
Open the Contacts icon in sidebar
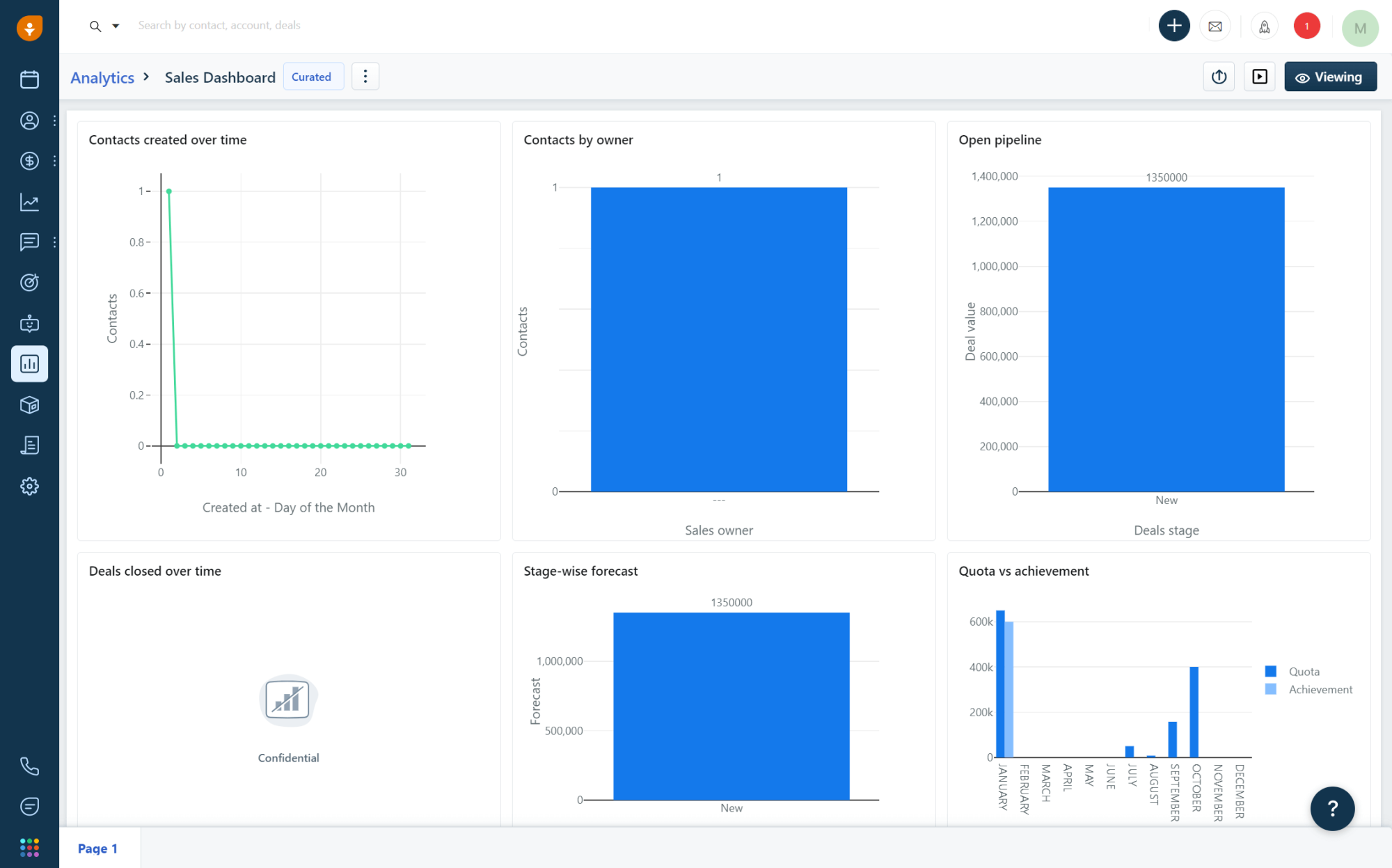(29, 121)
